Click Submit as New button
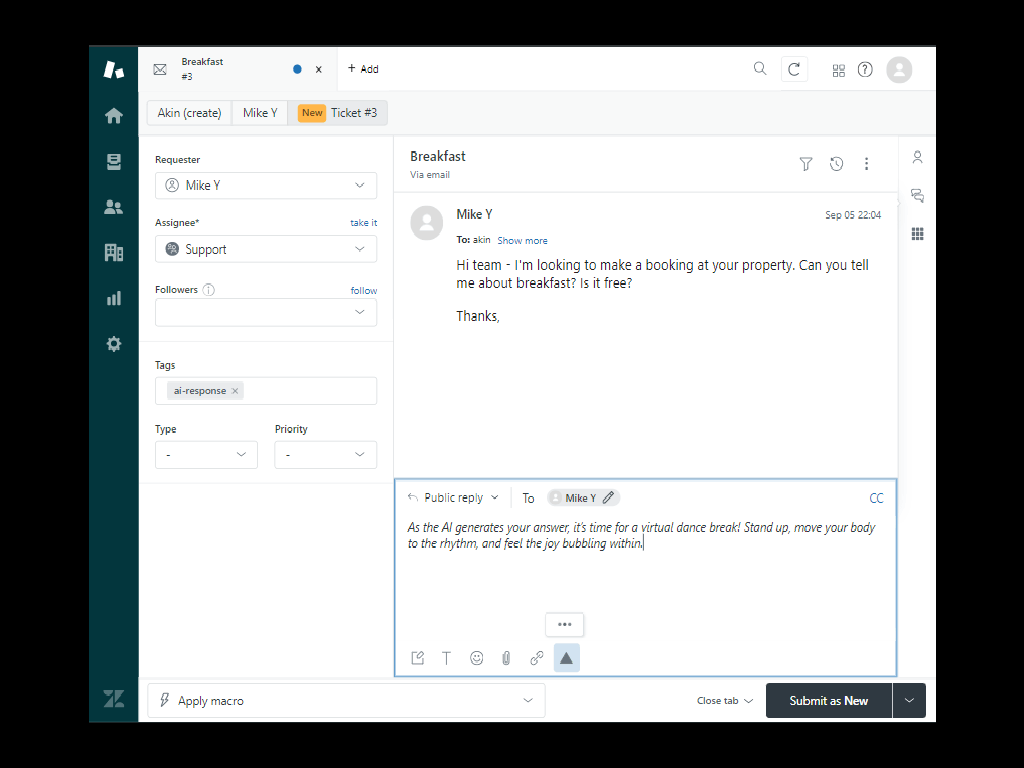 coord(828,701)
